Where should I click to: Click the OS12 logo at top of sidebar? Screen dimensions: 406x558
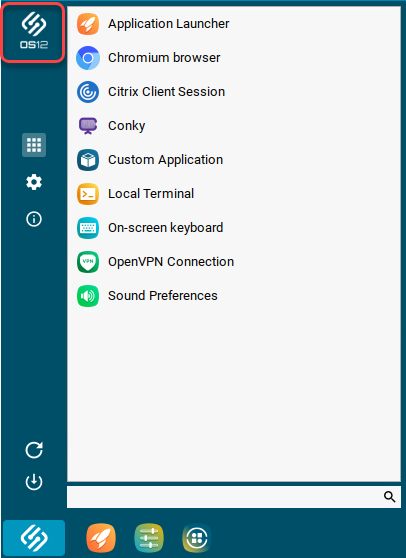[x=34, y=31]
